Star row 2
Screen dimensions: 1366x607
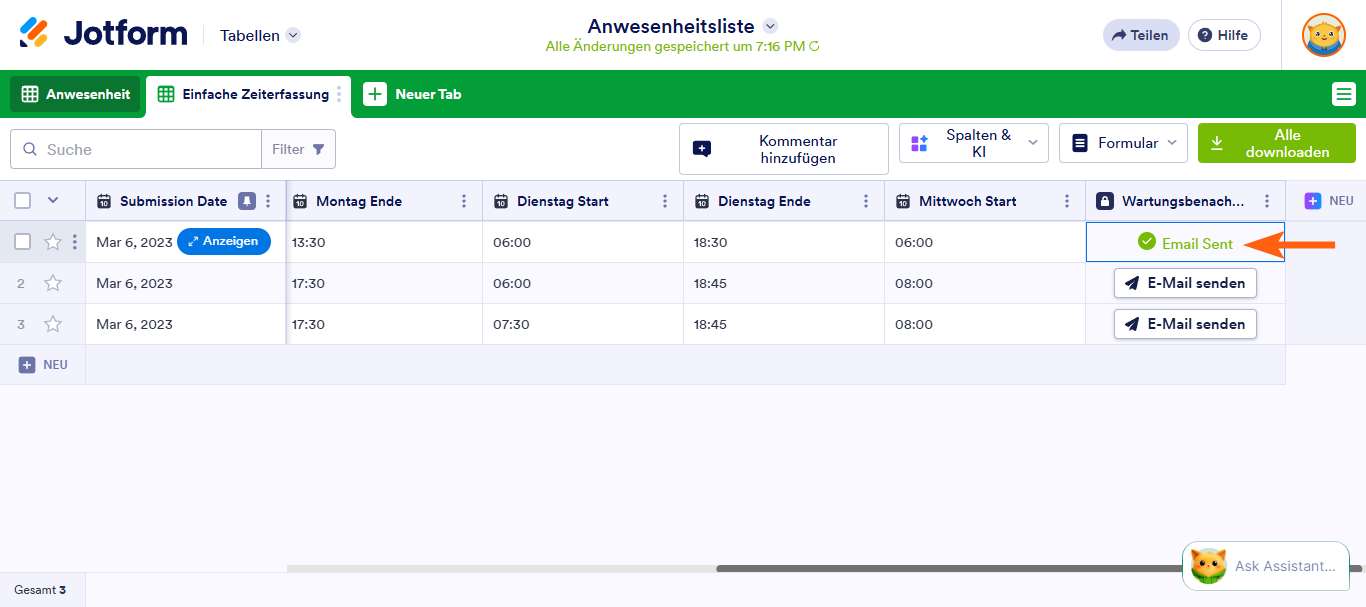coord(53,283)
